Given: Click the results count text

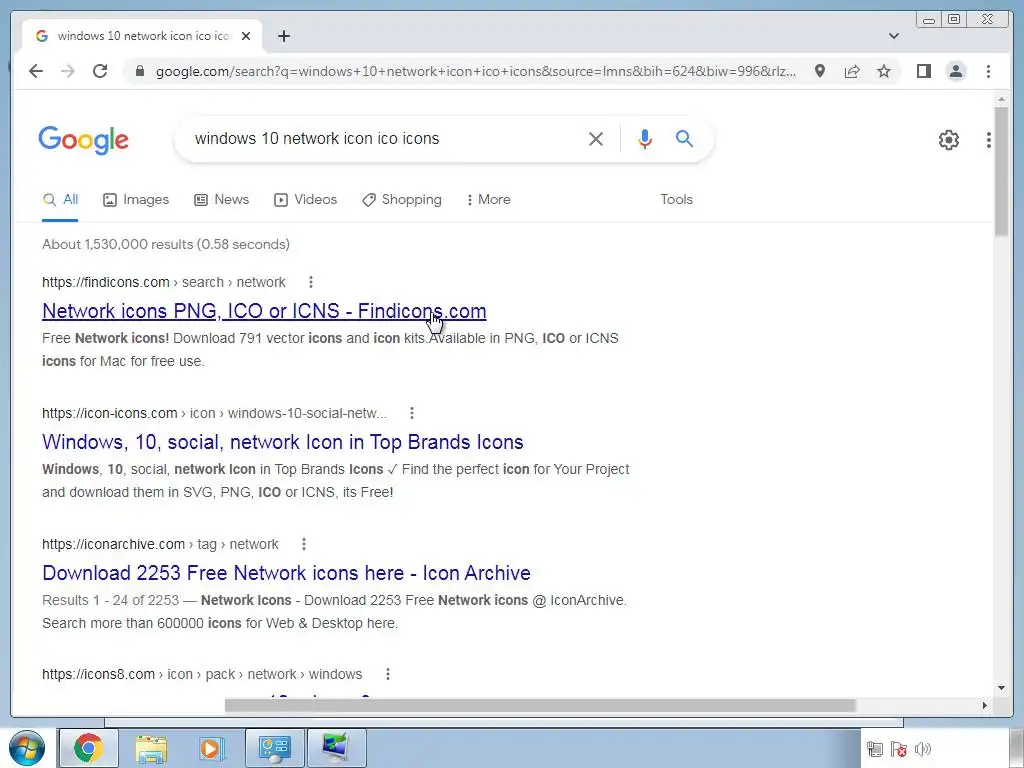Looking at the screenshot, I should point(166,244).
